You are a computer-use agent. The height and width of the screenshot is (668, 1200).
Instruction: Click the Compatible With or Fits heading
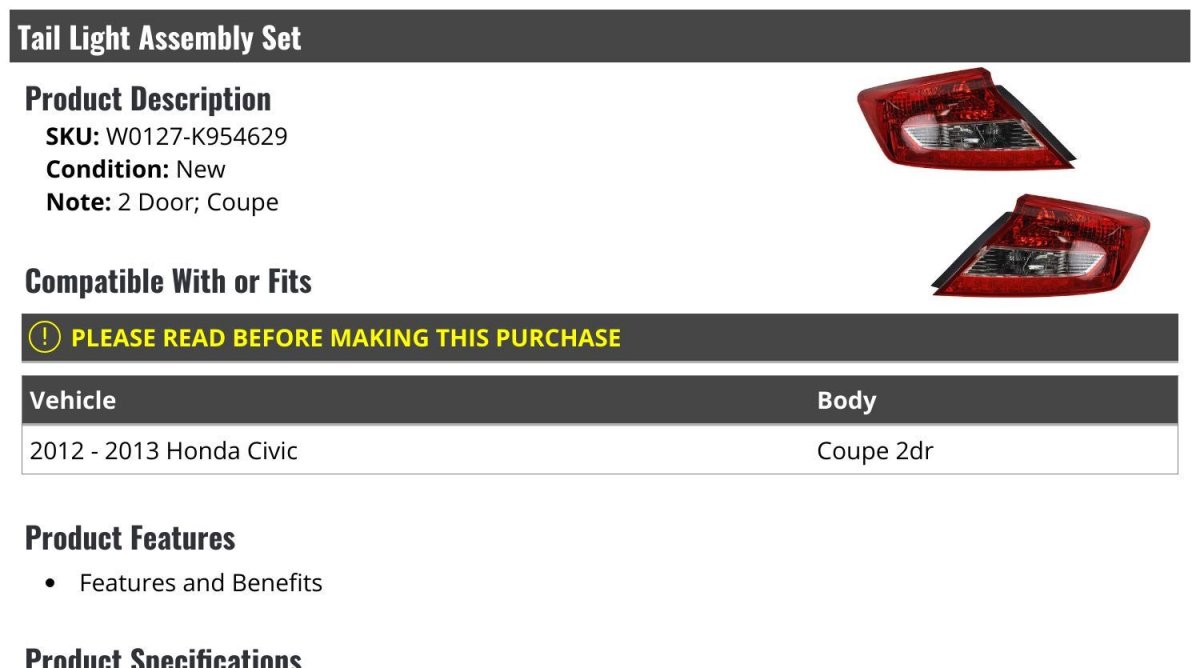[x=168, y=281]
